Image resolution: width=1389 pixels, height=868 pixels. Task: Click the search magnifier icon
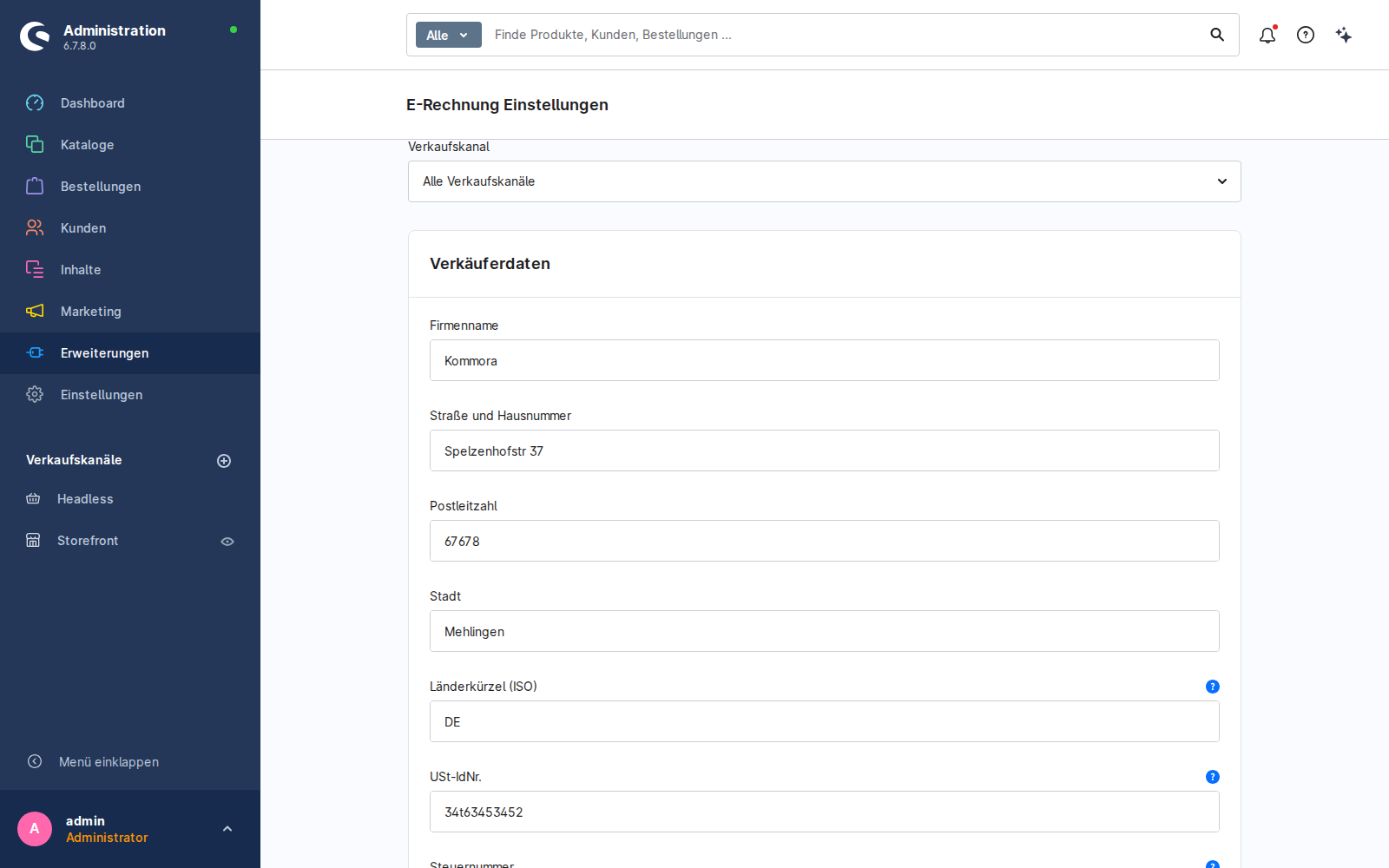[1217, 35]
